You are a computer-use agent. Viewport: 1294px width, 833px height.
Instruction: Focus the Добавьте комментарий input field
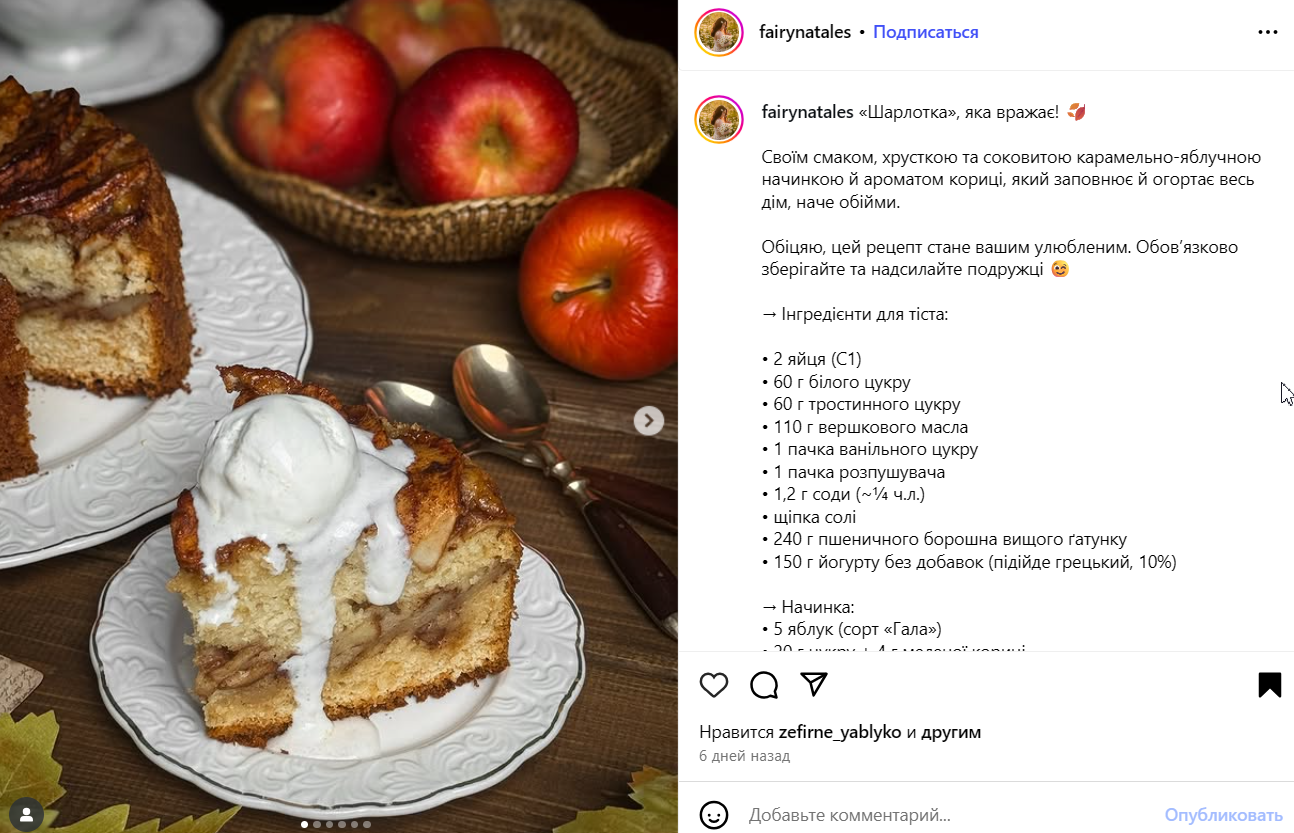(950, 815)
